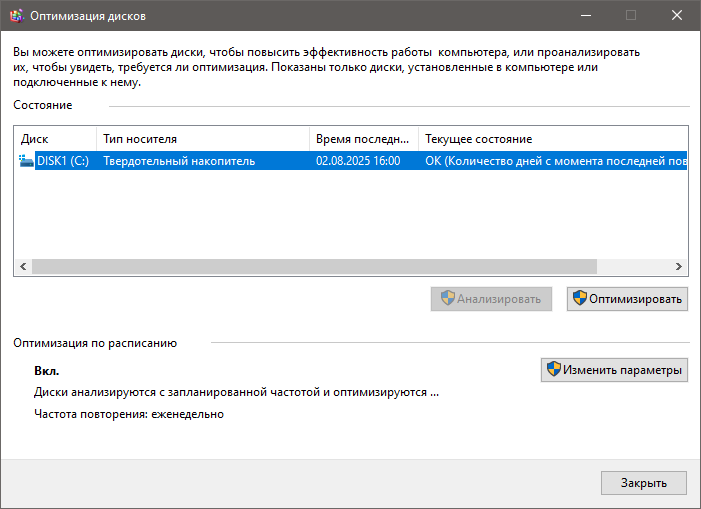Sort the list by the Диск column header

(55, 139)
